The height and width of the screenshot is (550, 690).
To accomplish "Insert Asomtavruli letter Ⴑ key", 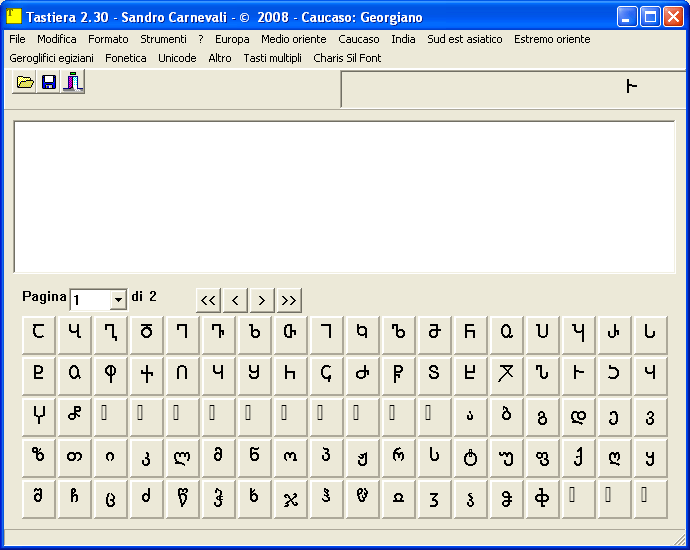I will tap(652, 334).
